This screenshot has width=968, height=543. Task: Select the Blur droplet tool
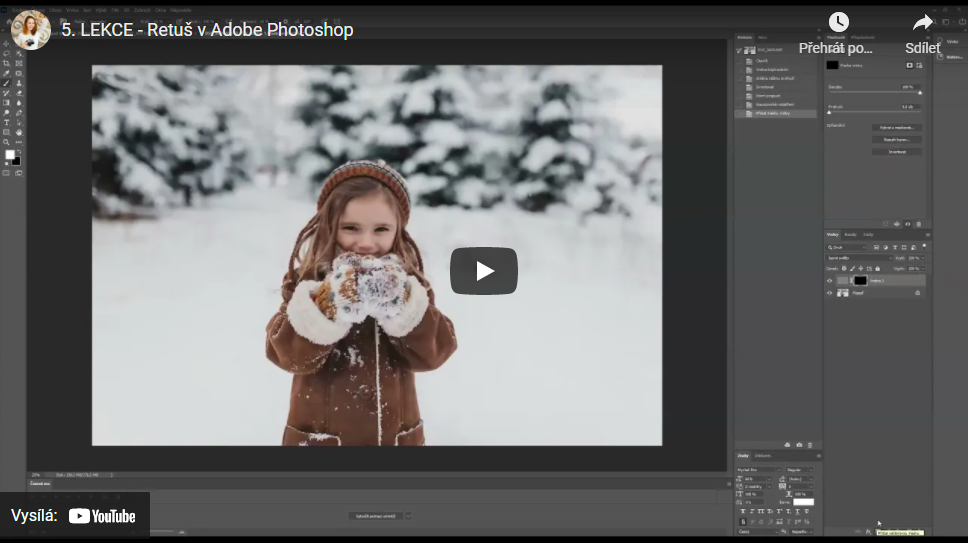[x=19, y=103]
